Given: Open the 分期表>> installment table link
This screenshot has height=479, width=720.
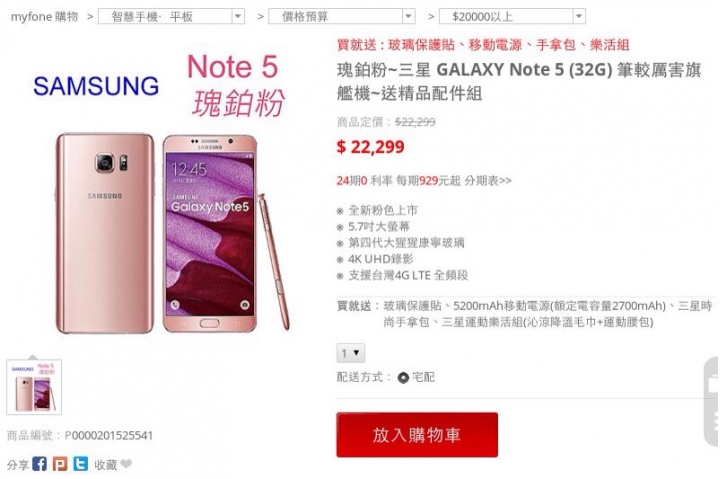Looking at the screenshot, I should (488, 180).
